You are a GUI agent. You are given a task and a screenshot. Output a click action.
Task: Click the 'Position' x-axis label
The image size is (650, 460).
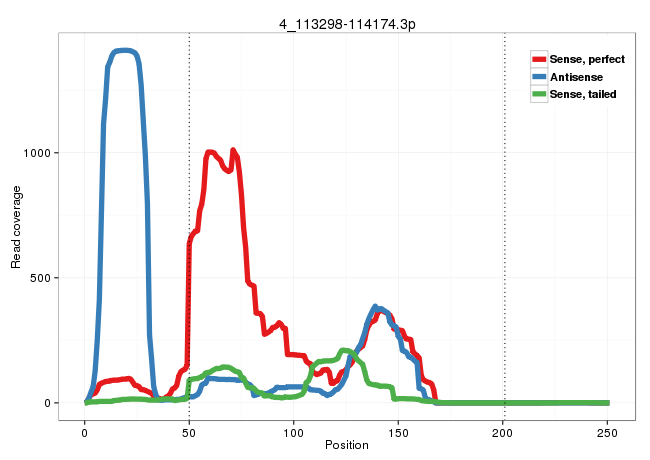pos(347,445)
